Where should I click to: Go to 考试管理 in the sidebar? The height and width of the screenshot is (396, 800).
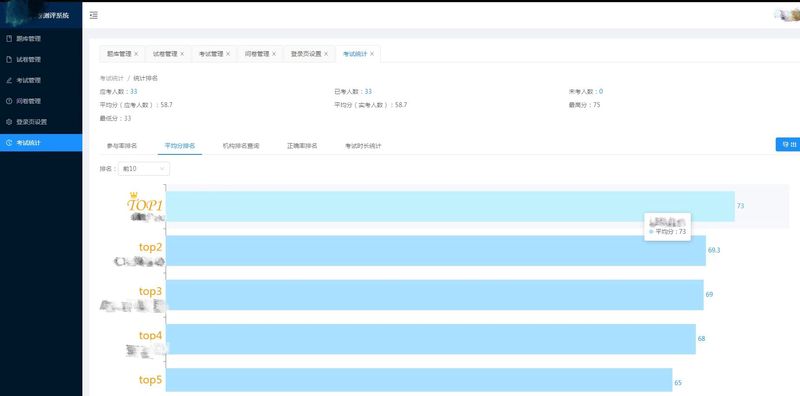point(41,80)
